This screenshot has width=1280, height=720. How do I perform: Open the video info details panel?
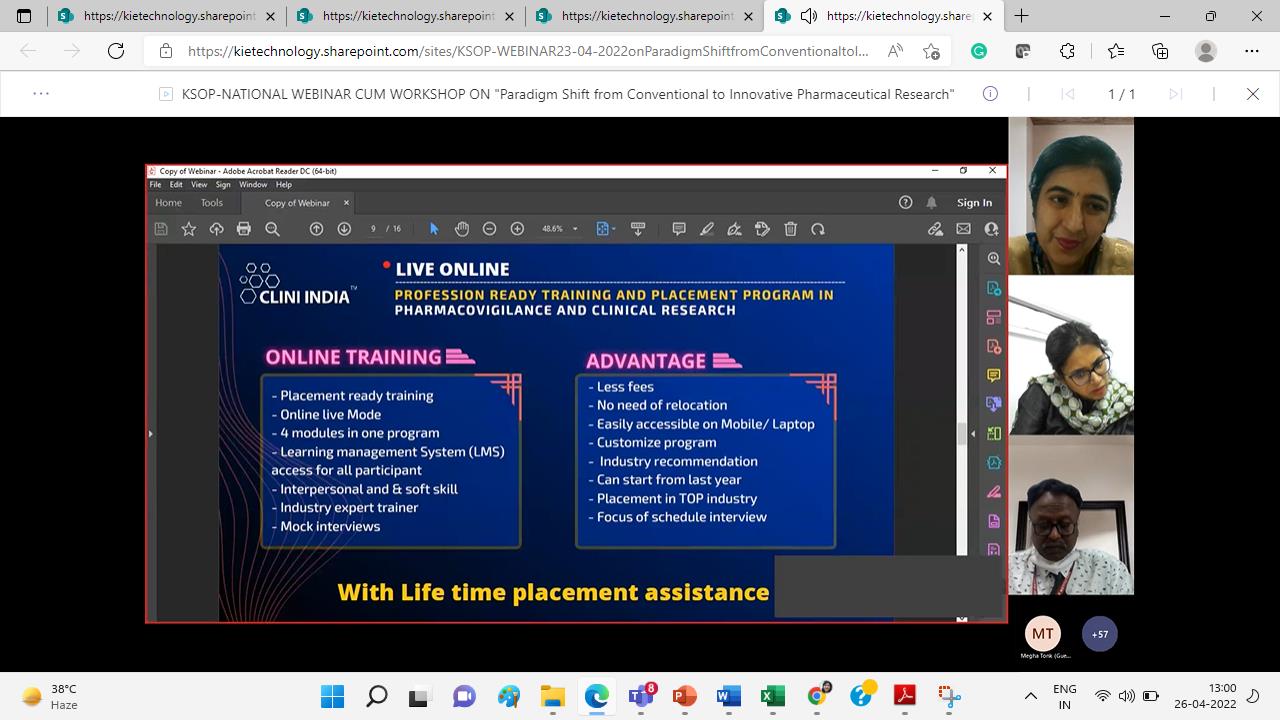990,94
